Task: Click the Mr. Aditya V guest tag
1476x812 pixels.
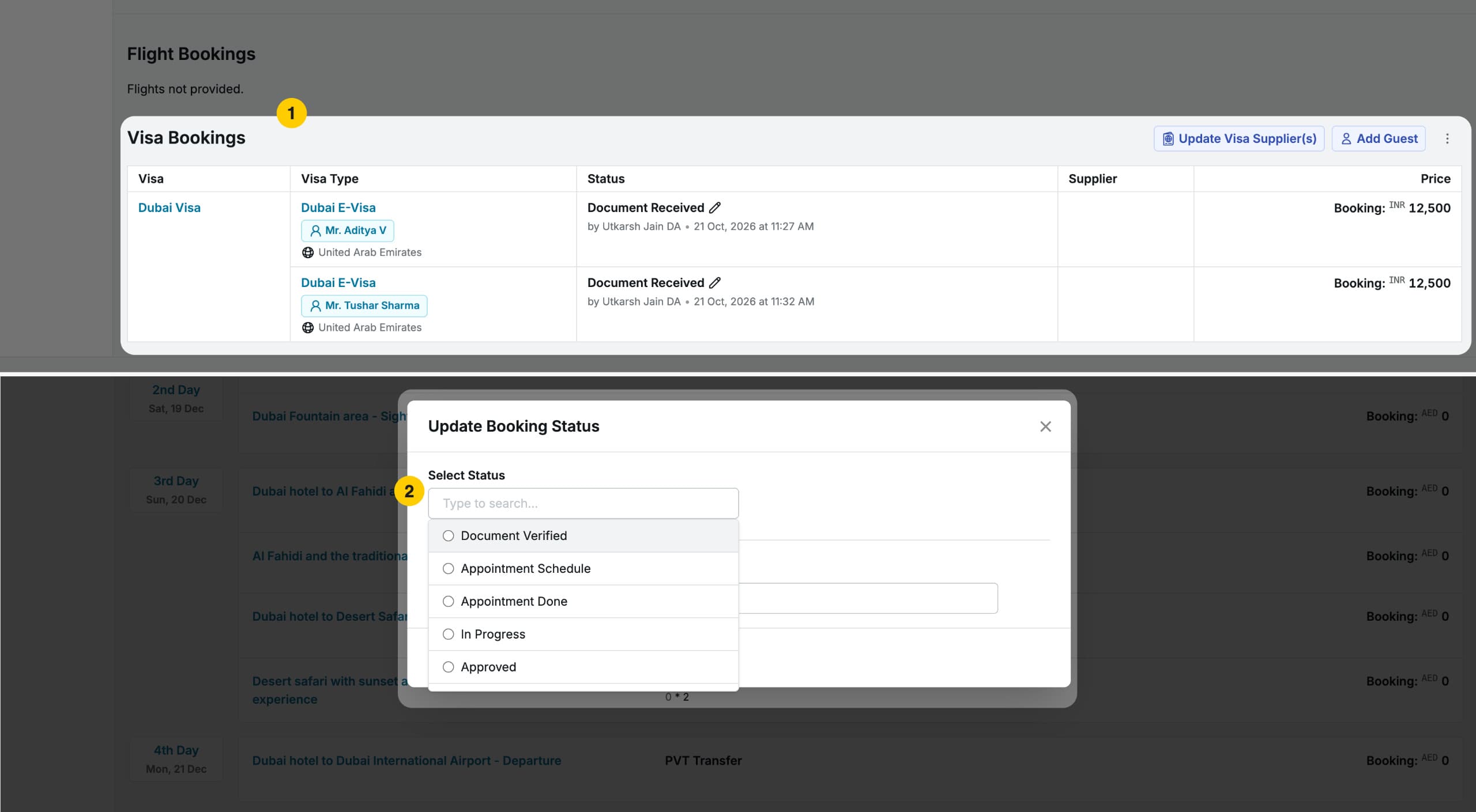Action: 348,231
